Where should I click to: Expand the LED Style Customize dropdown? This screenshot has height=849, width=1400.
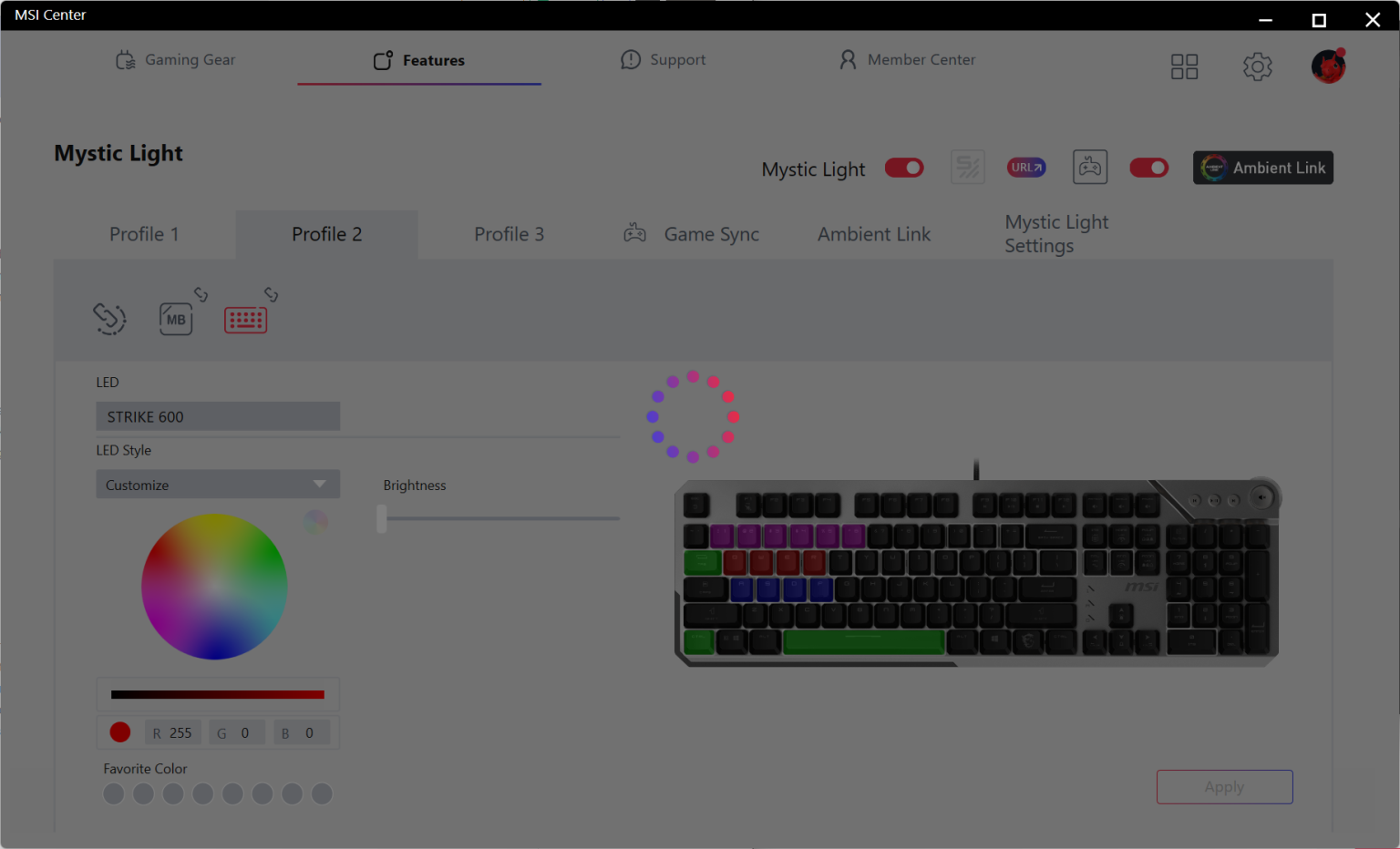(218, 485)
